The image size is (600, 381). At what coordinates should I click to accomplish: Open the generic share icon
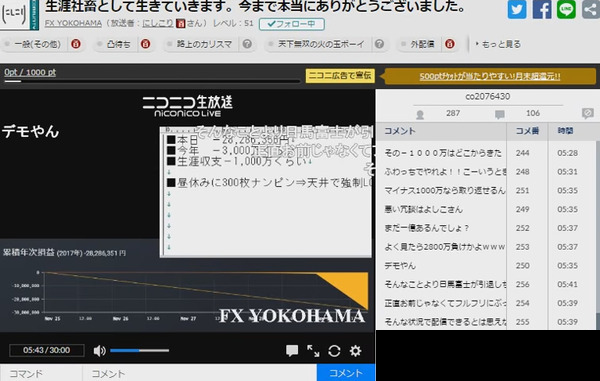point(591,9)
